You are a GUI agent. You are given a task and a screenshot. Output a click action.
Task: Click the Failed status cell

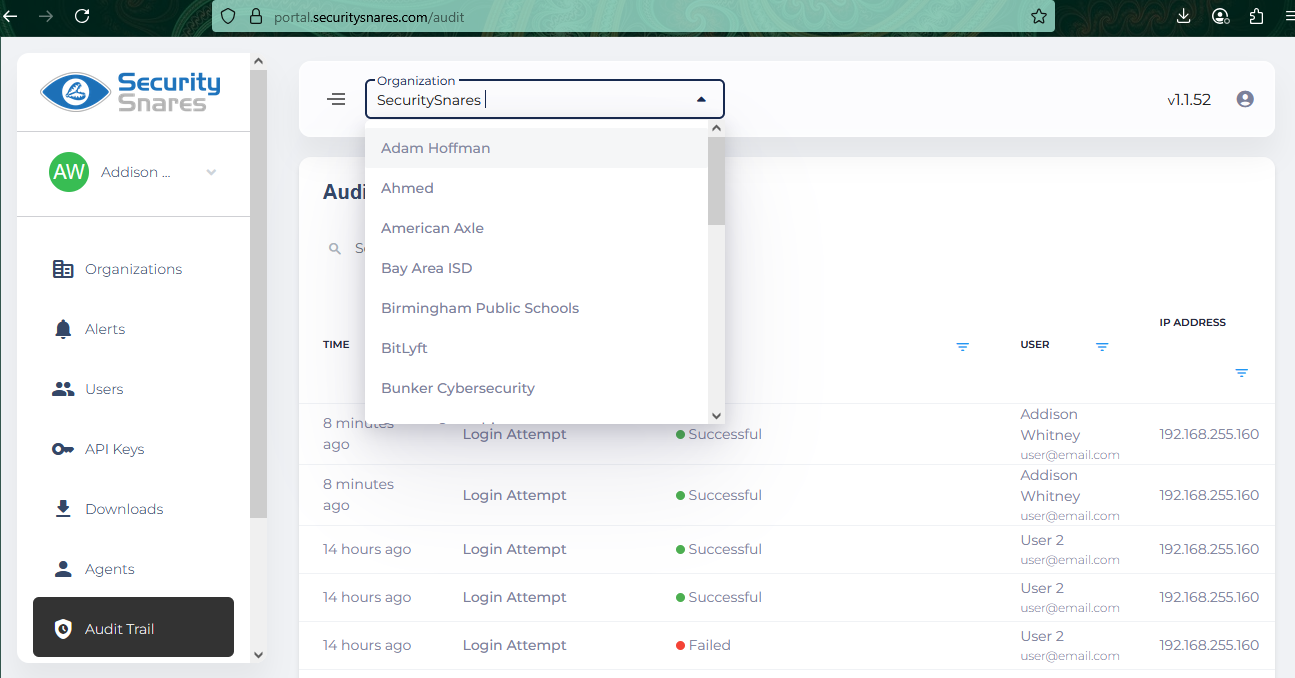(703, 645)
